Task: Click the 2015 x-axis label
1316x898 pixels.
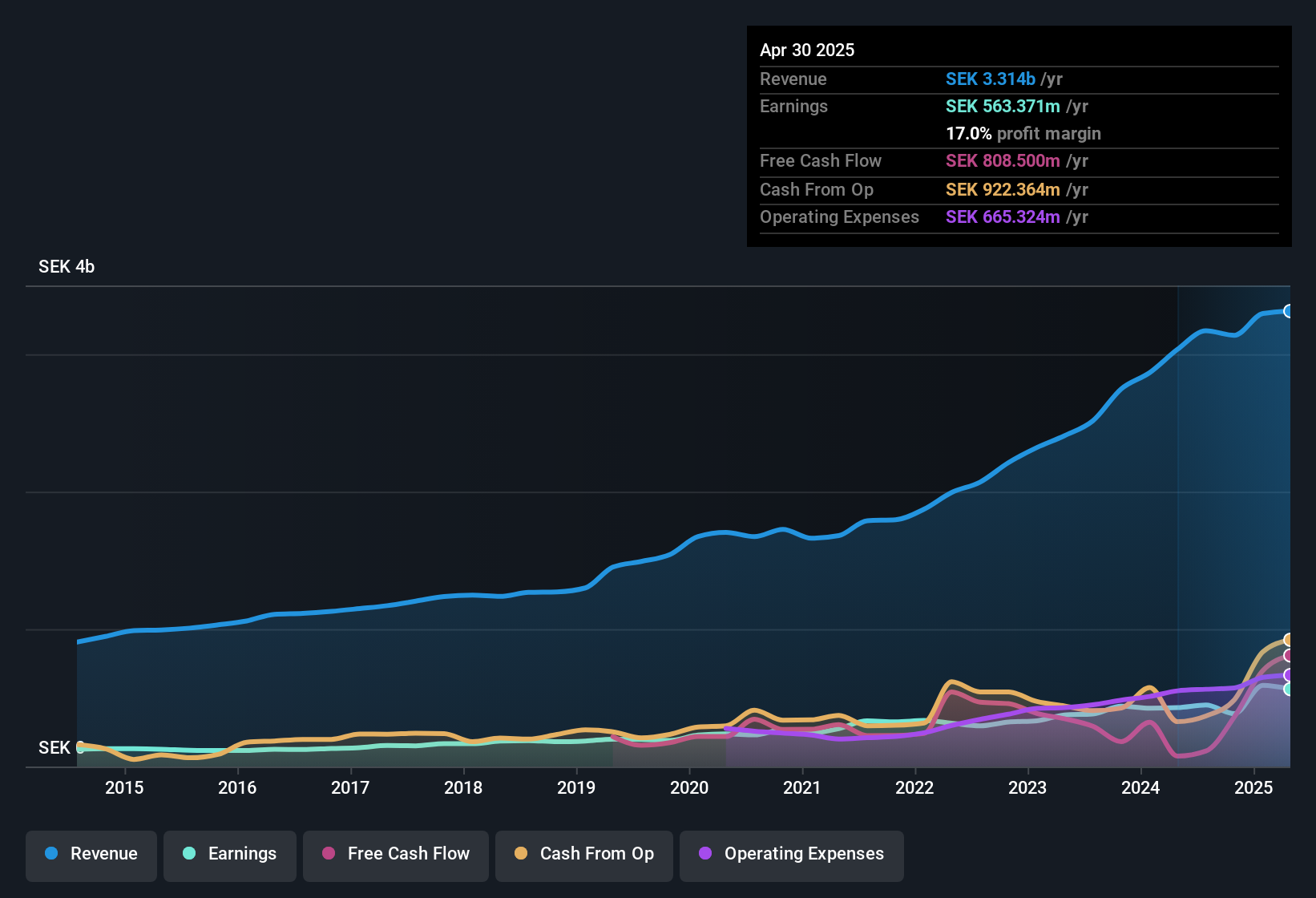Action: pos(124,788)
